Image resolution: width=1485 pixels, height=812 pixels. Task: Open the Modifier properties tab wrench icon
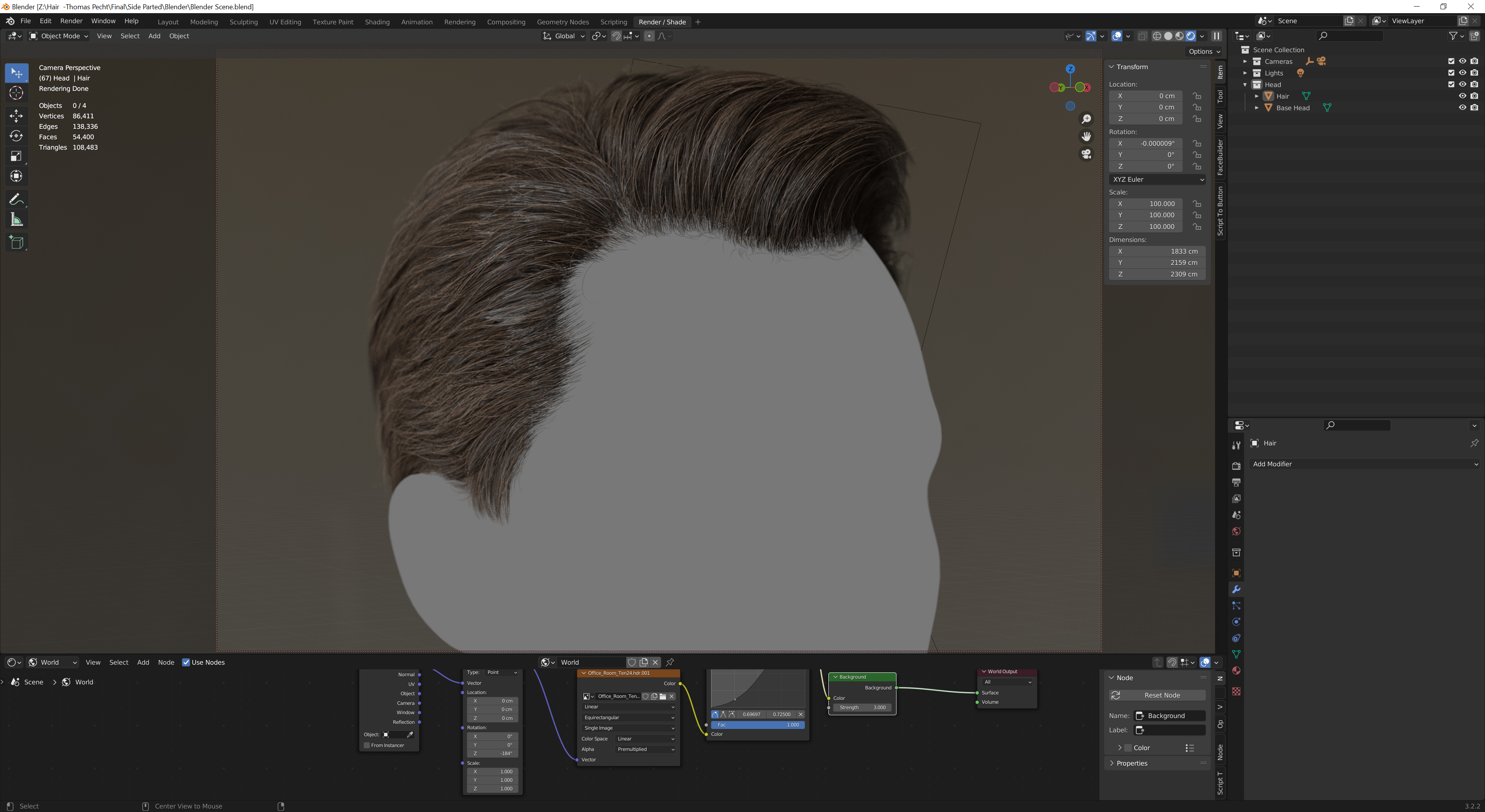(x=1236, y=589)
